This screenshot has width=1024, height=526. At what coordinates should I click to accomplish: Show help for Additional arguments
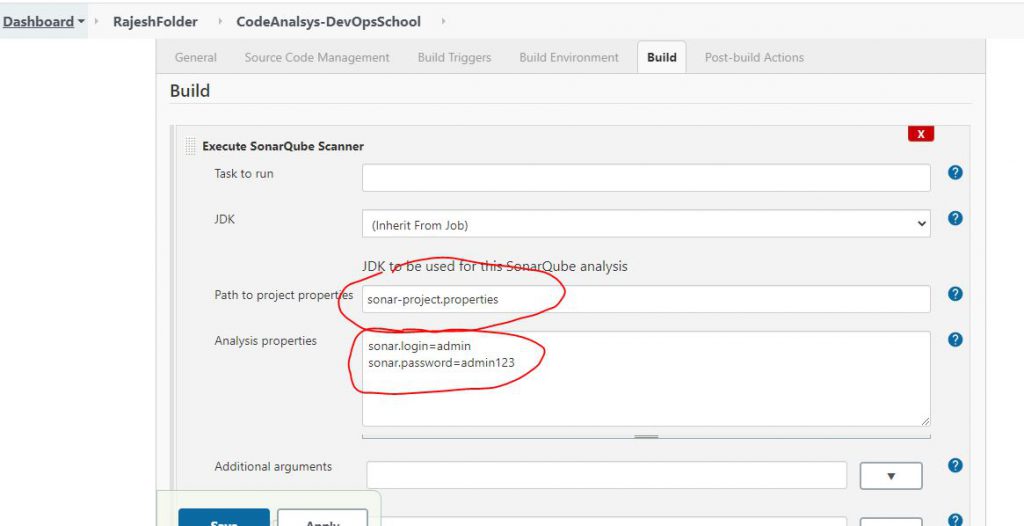(x=954, y=466)
